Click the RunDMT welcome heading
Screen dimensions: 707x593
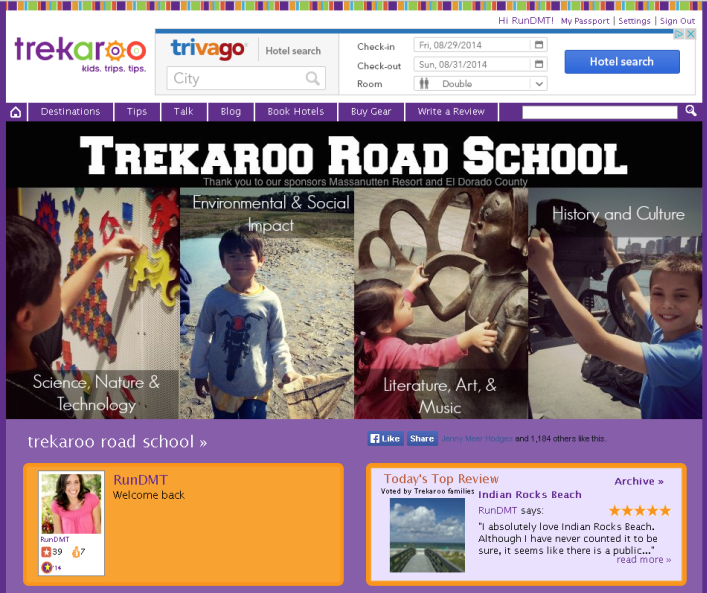(x=141, y=480)
